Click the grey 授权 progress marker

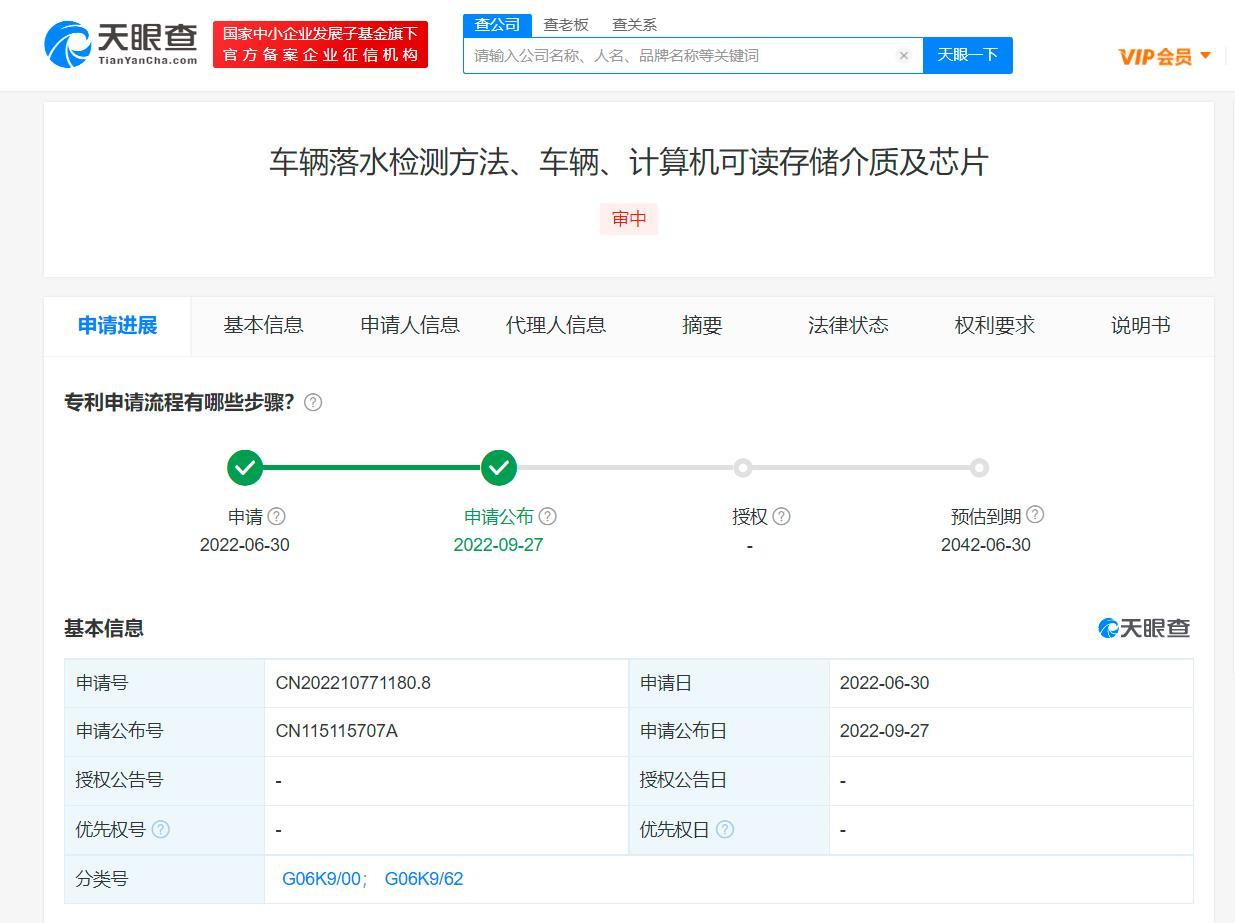[742, 467]
